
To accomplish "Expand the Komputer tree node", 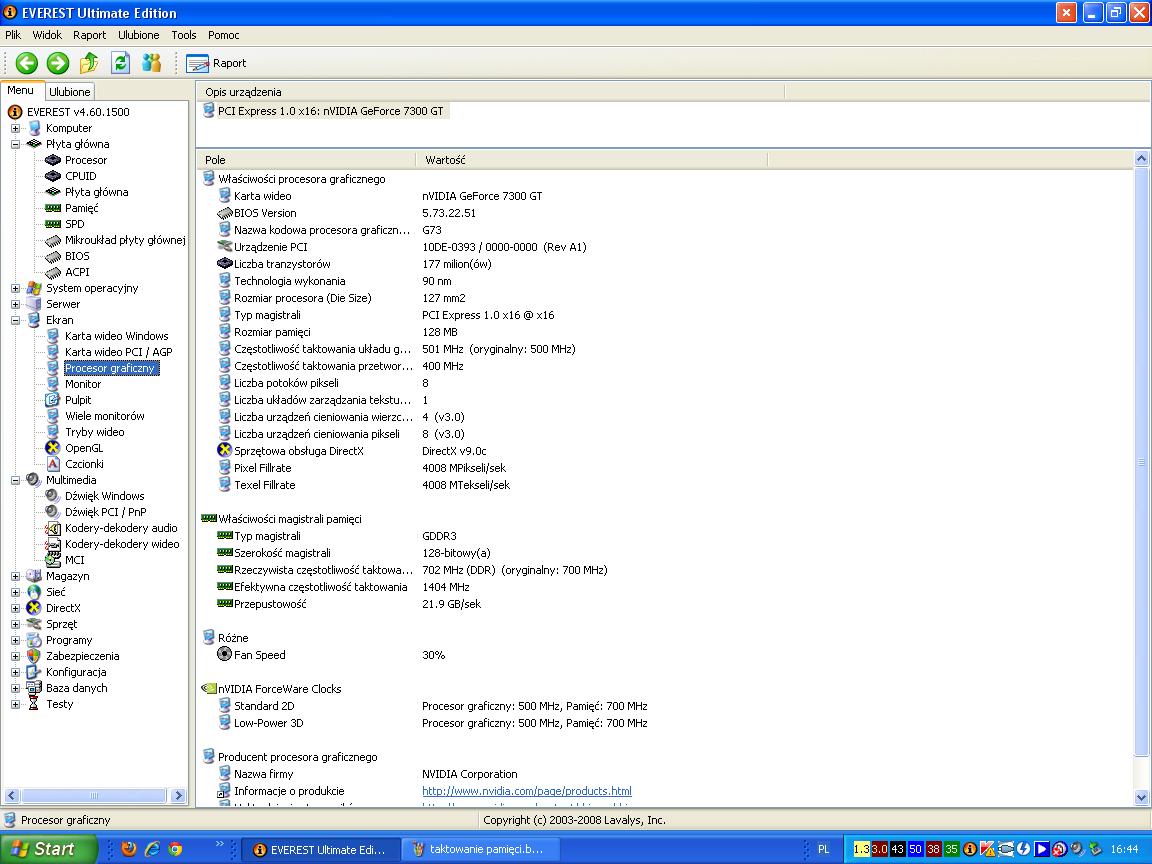I will (x=15, y=128).
